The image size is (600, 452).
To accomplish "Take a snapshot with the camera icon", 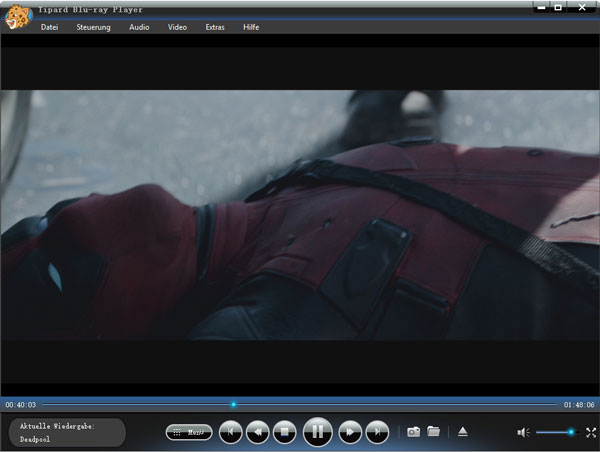I will click(413, 432).
